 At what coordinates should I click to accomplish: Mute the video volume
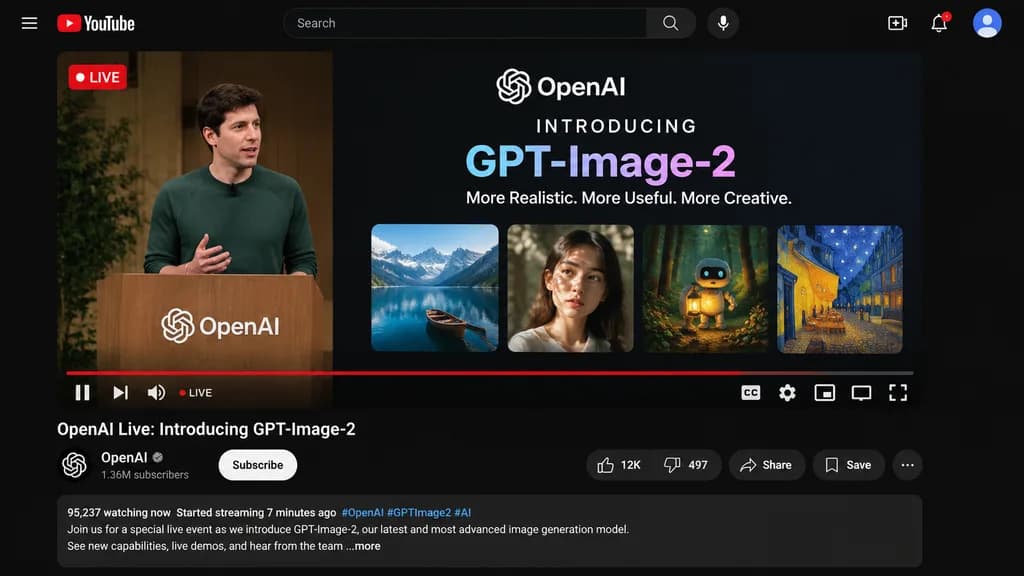[156, 392]
